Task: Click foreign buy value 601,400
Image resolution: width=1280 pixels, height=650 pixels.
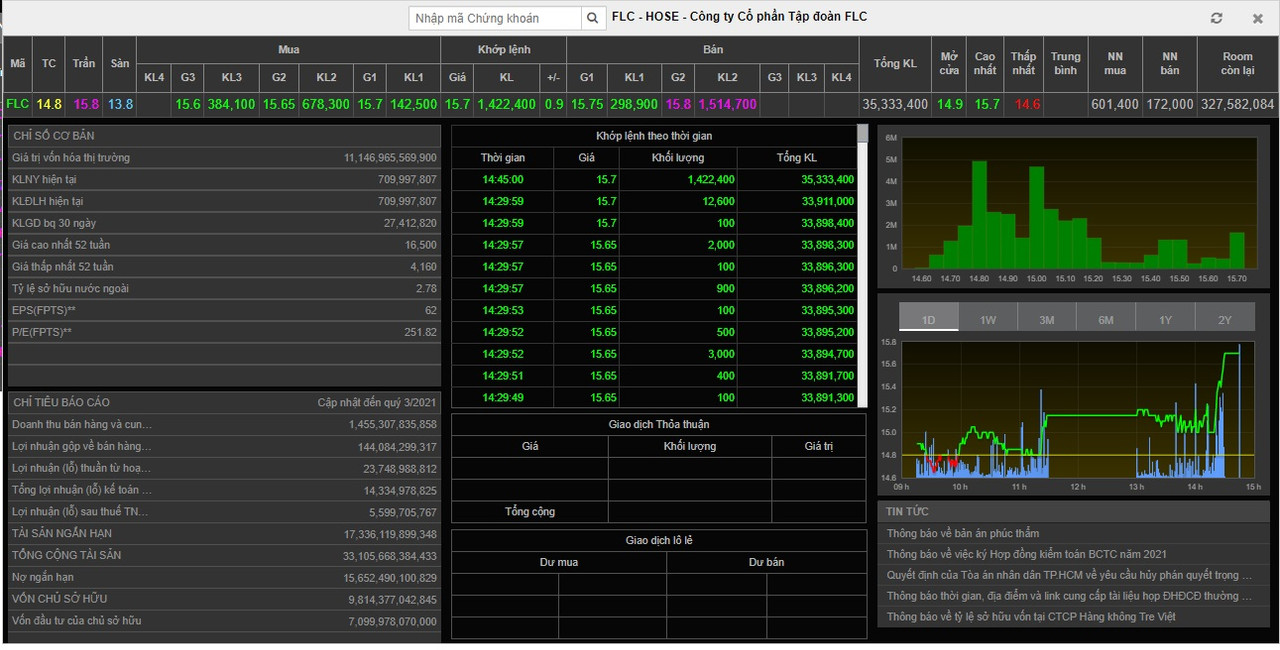Action: pos(1115,104)
